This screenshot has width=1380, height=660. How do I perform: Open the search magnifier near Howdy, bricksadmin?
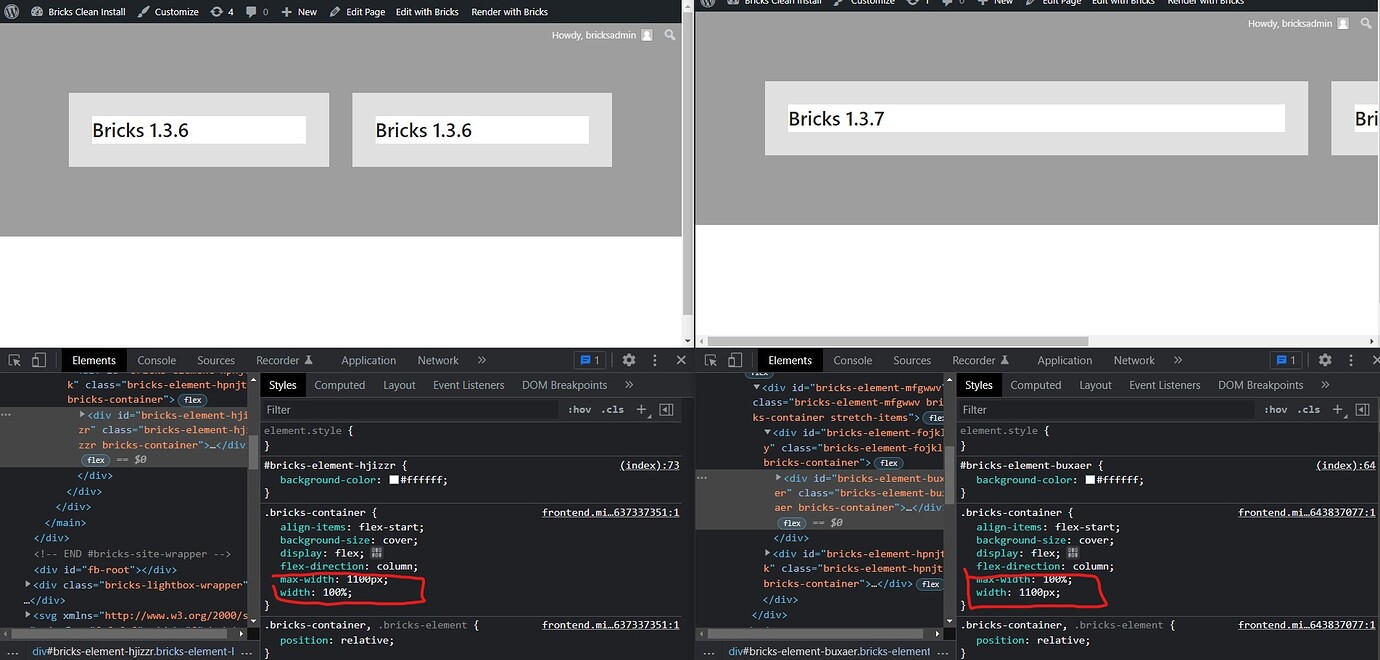click(x=670, y=34)
